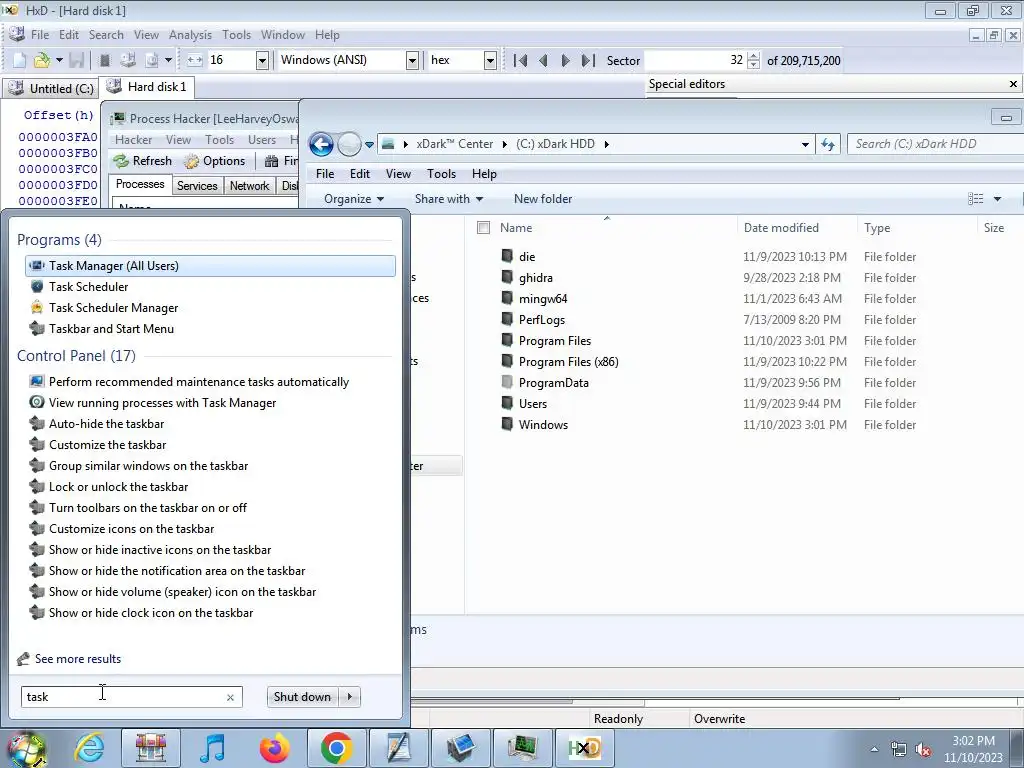Select the Program Files (x86) folder
1024x768 pixels.
click(568, 362)
